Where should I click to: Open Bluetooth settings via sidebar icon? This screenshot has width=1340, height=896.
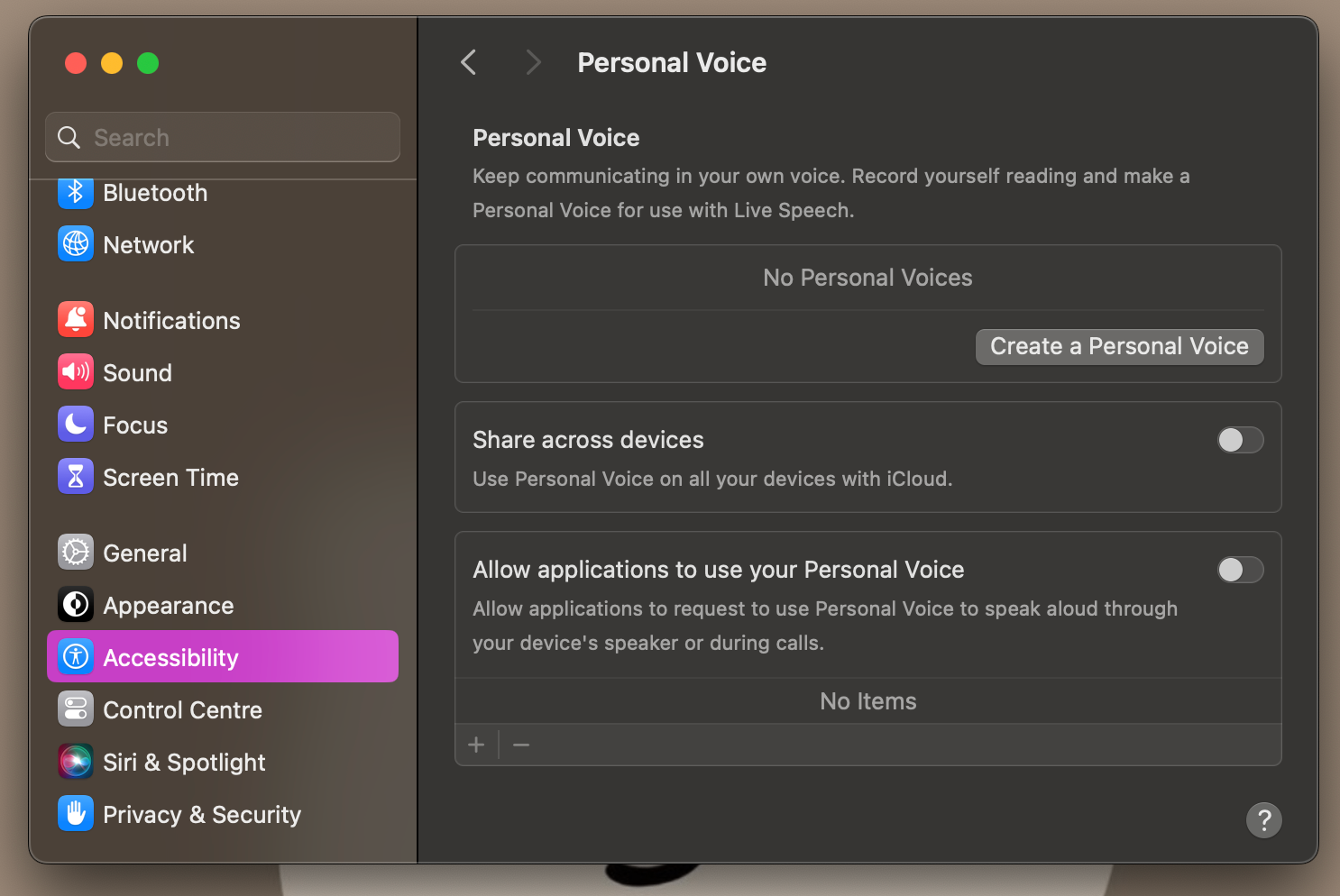tap(76, 192)
